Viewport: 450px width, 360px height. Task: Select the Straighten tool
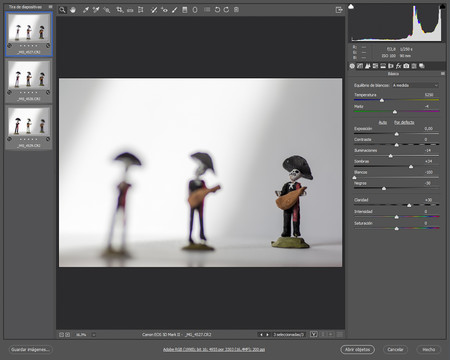tap(130, 10)
